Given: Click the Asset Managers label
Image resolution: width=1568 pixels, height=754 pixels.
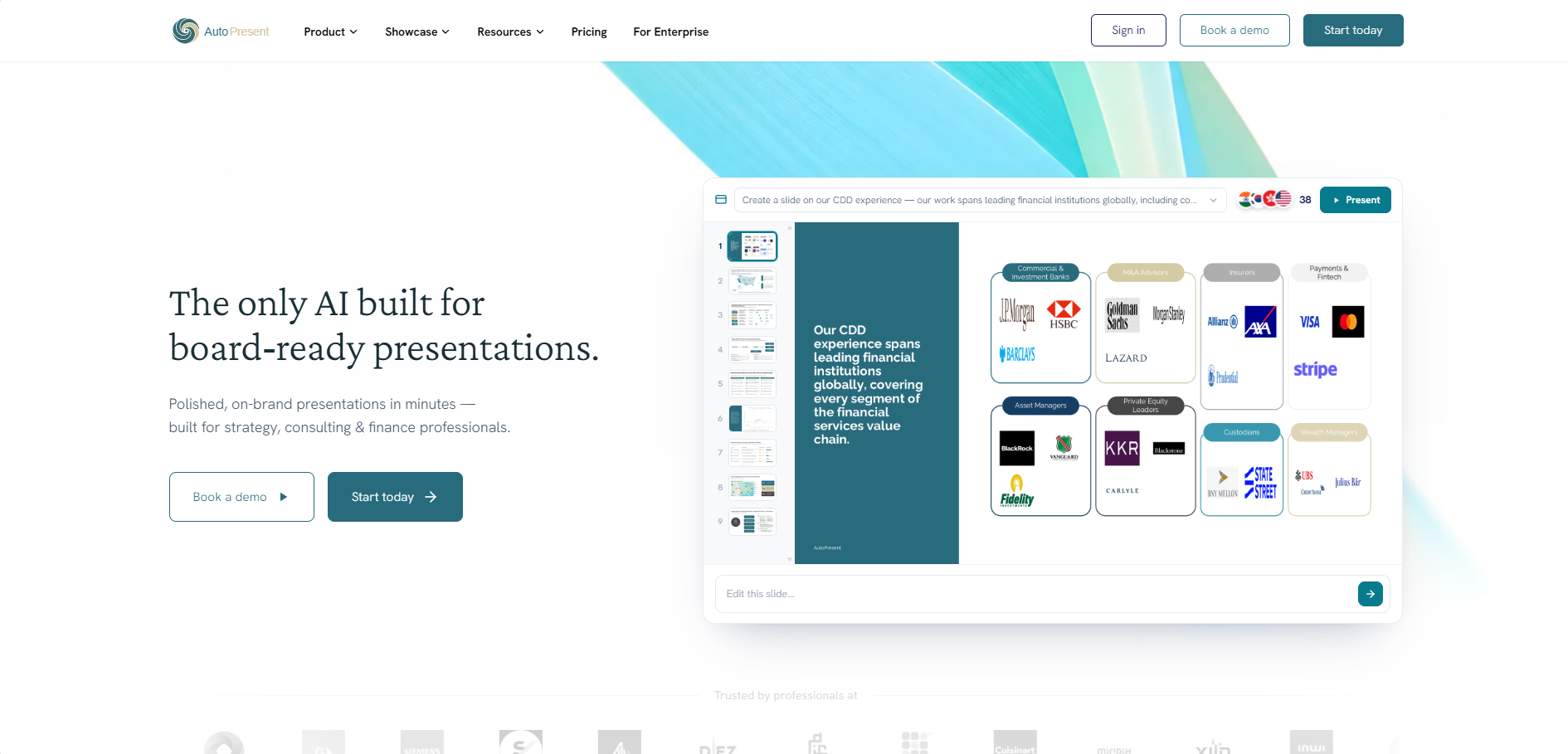Looking at the screenshot, I should [1040, 406].
